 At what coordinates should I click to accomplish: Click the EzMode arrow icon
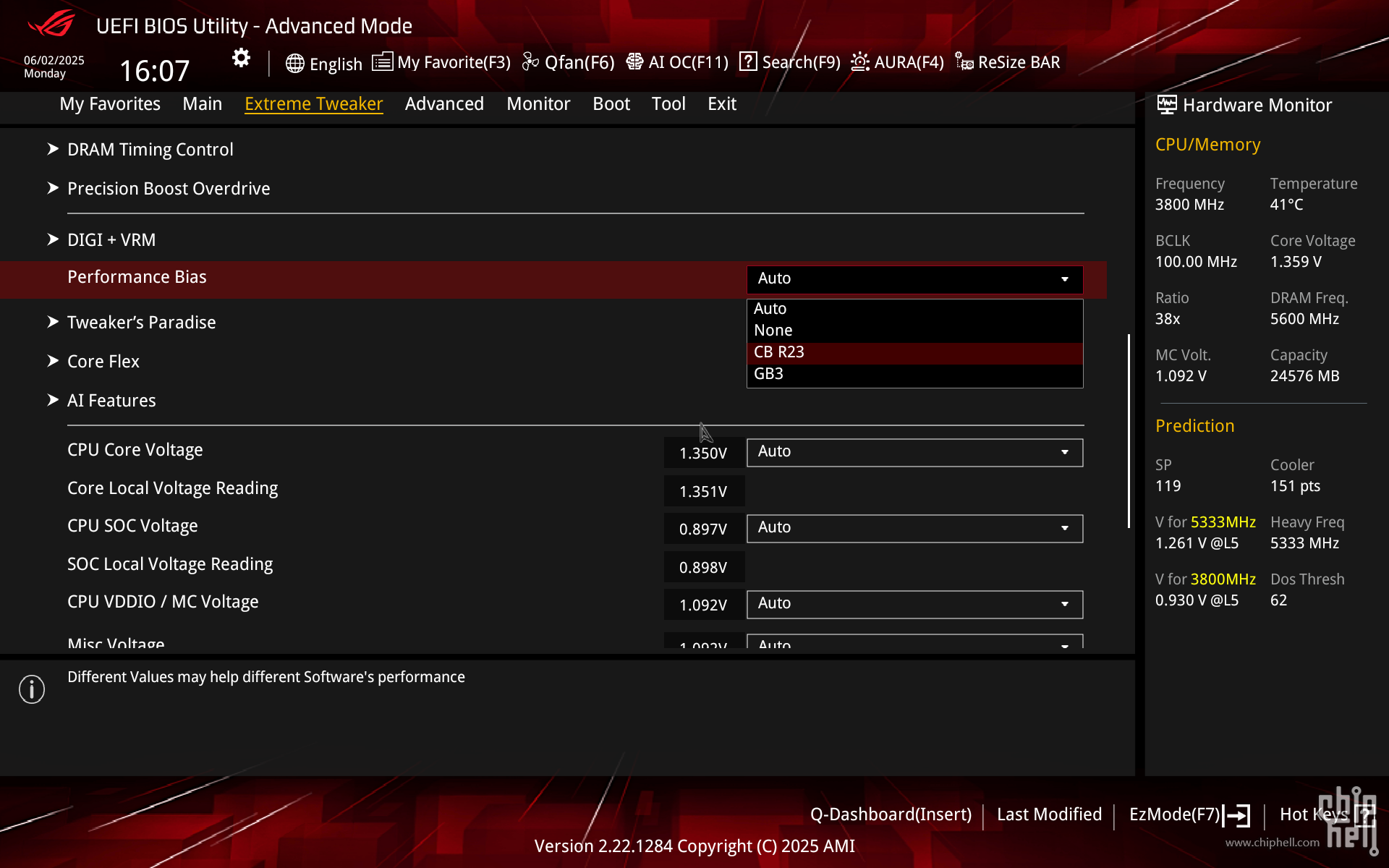(1236, 815)
